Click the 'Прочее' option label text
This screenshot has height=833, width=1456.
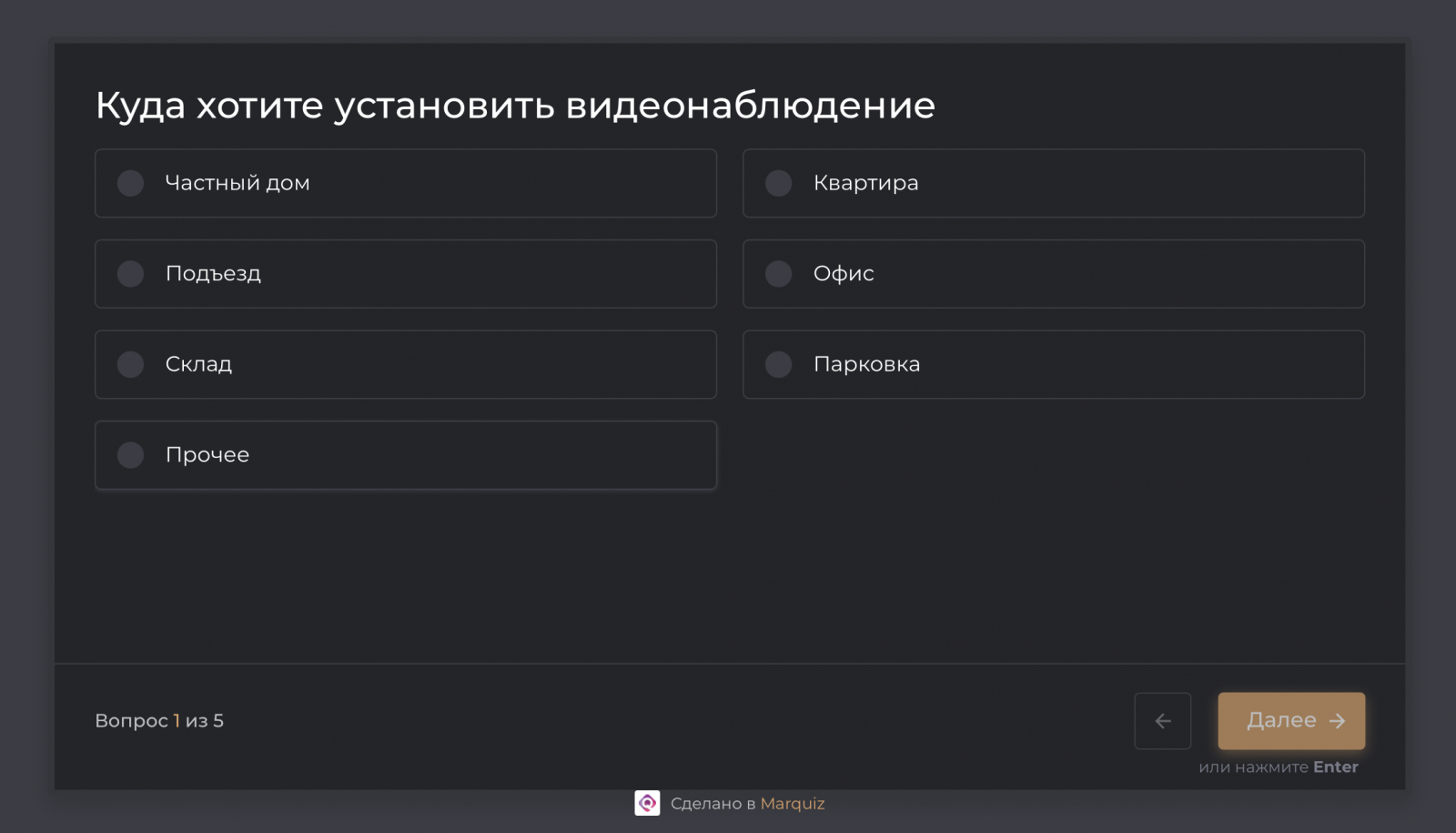207,455
